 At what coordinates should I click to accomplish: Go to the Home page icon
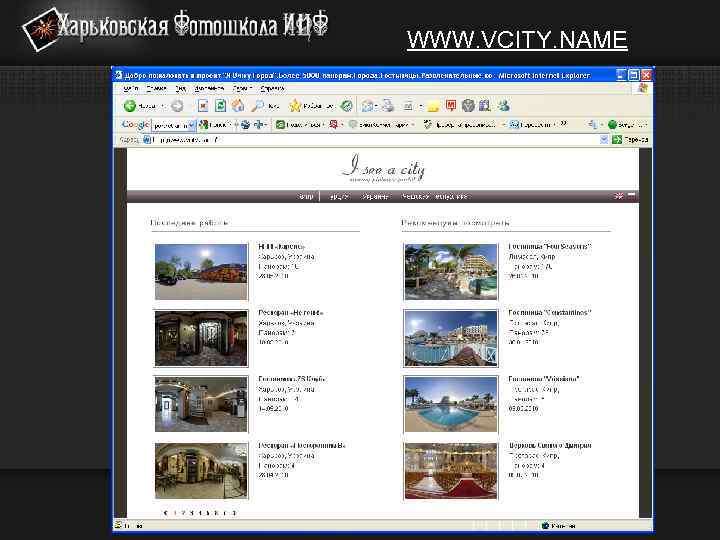[238, 106]
